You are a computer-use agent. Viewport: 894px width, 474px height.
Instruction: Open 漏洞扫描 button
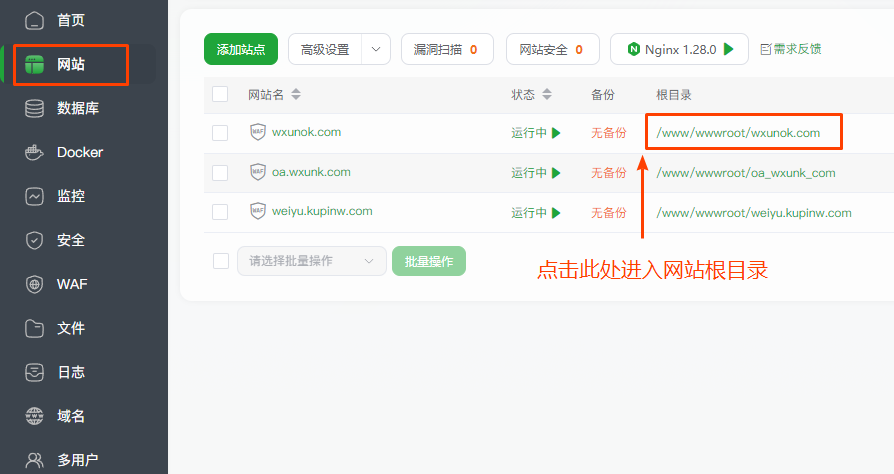(447, 49)
